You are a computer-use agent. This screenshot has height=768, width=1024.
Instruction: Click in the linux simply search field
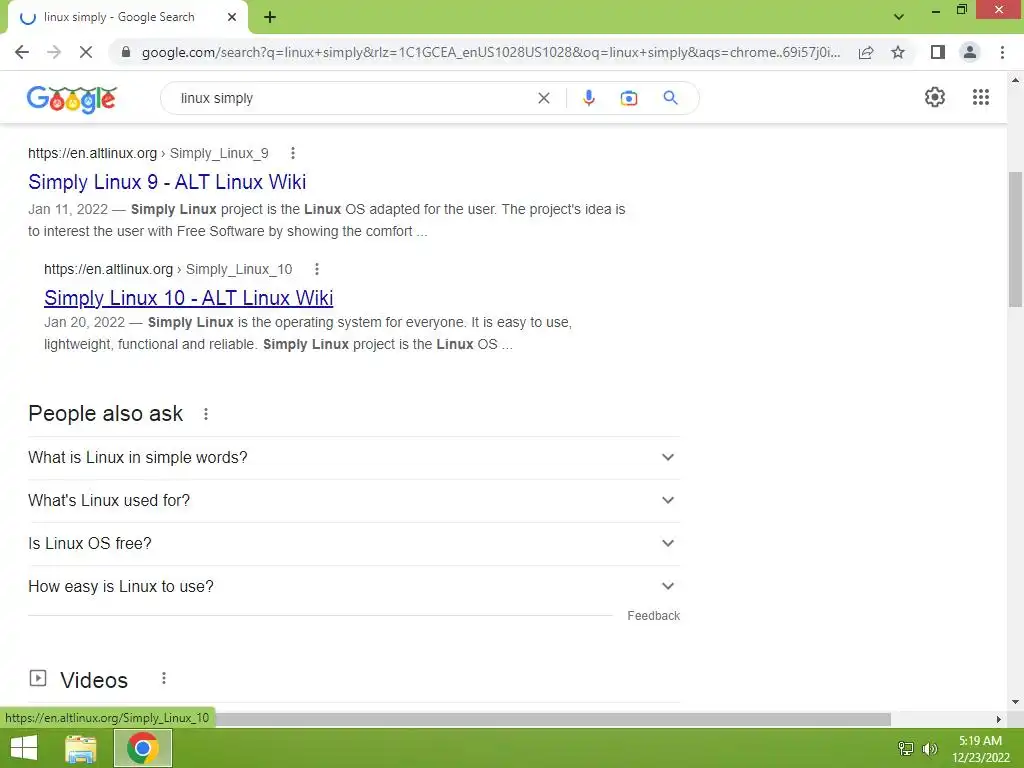click(x=353, y=98)
